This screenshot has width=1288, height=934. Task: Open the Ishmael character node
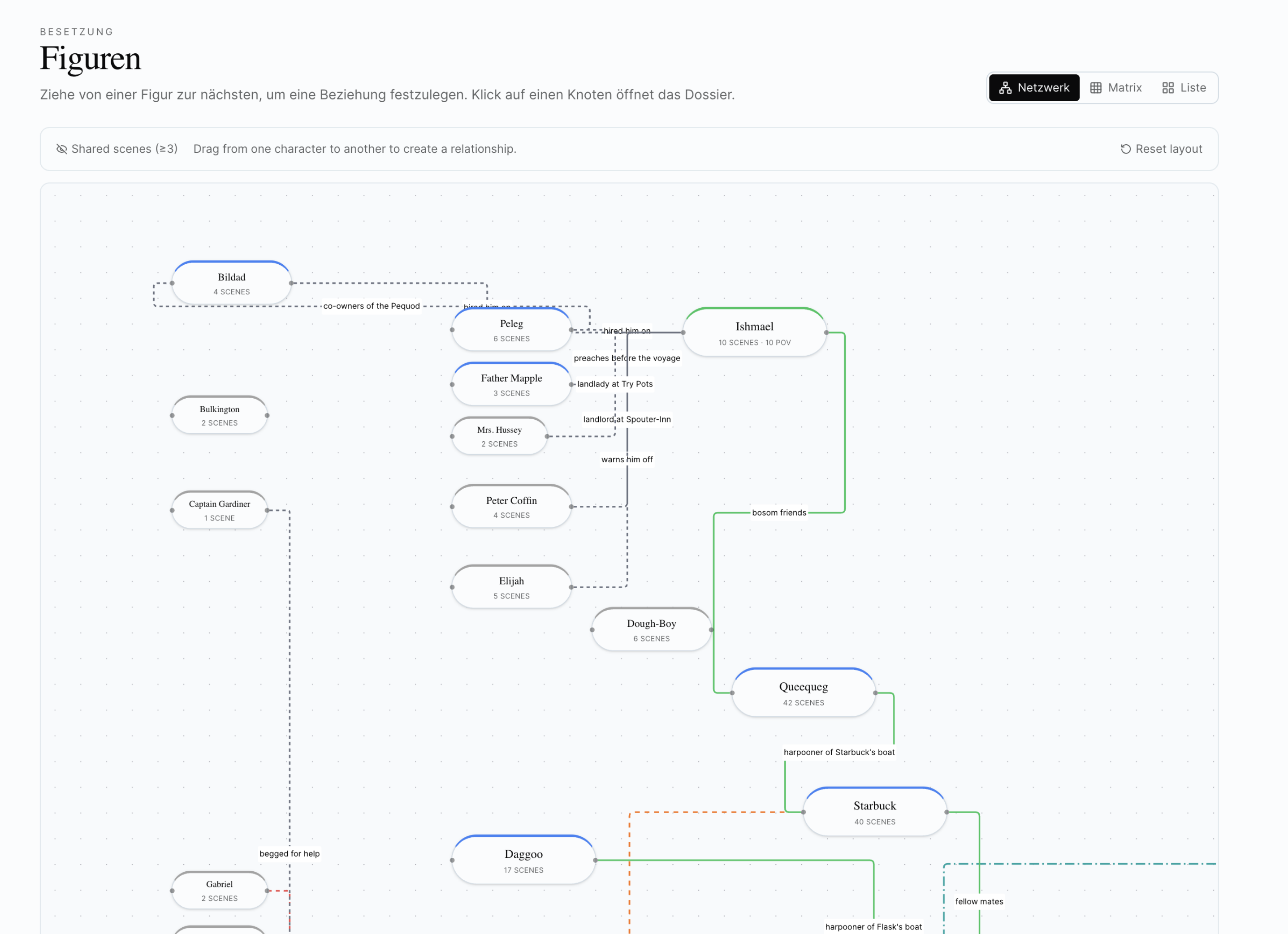754,333
